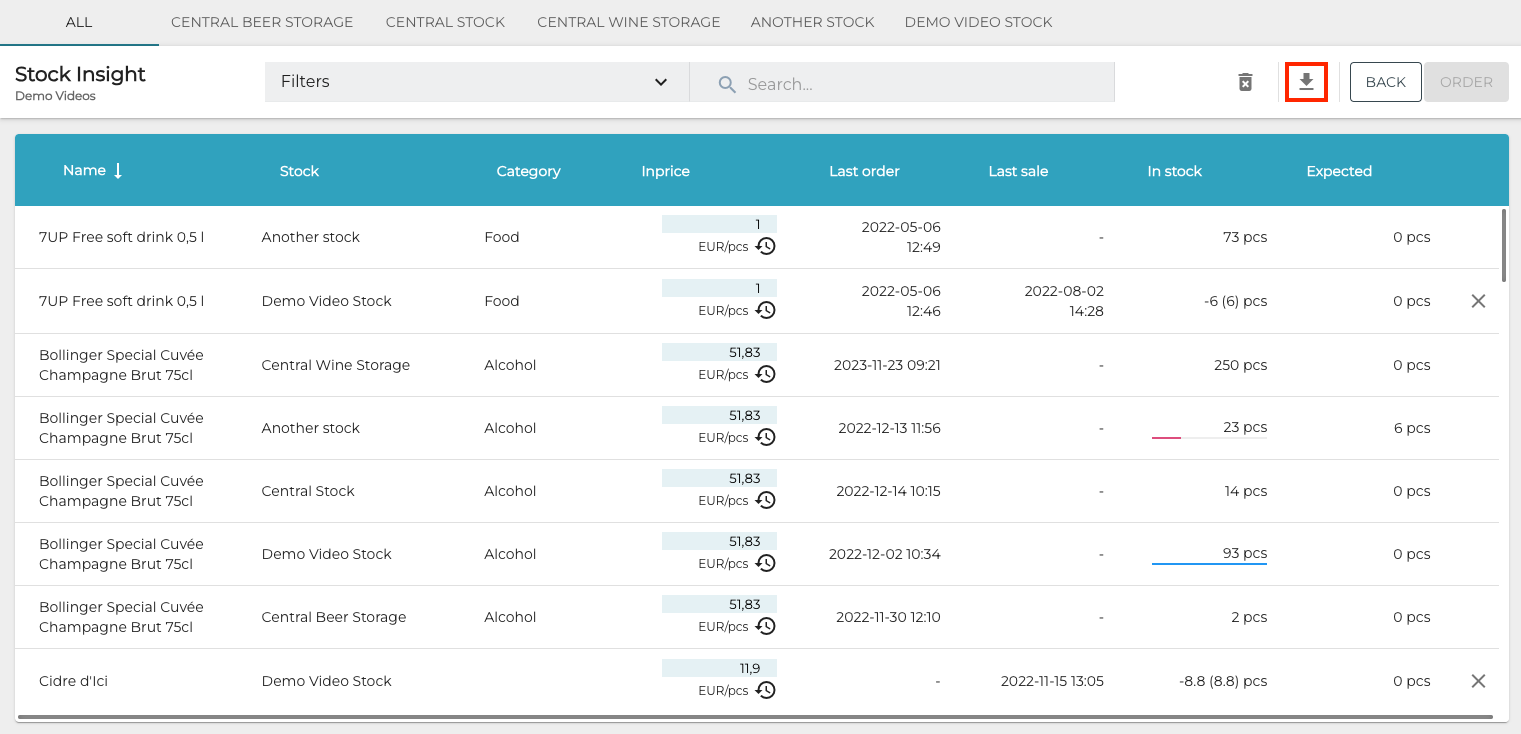Open the Central Wine Storage tab
Image resolution: width=1521 pixels, height=734 pixels.
pyautogui.click(x=628, y=22)
